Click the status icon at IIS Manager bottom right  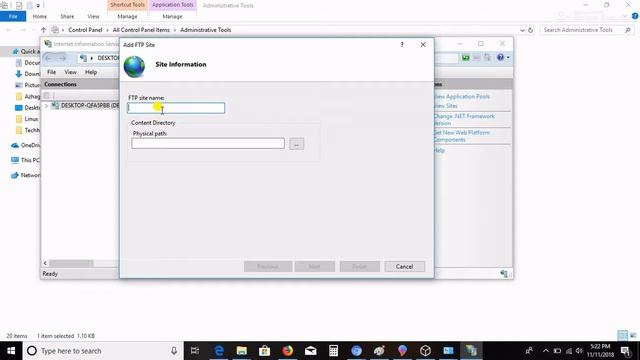coord(504,274)
